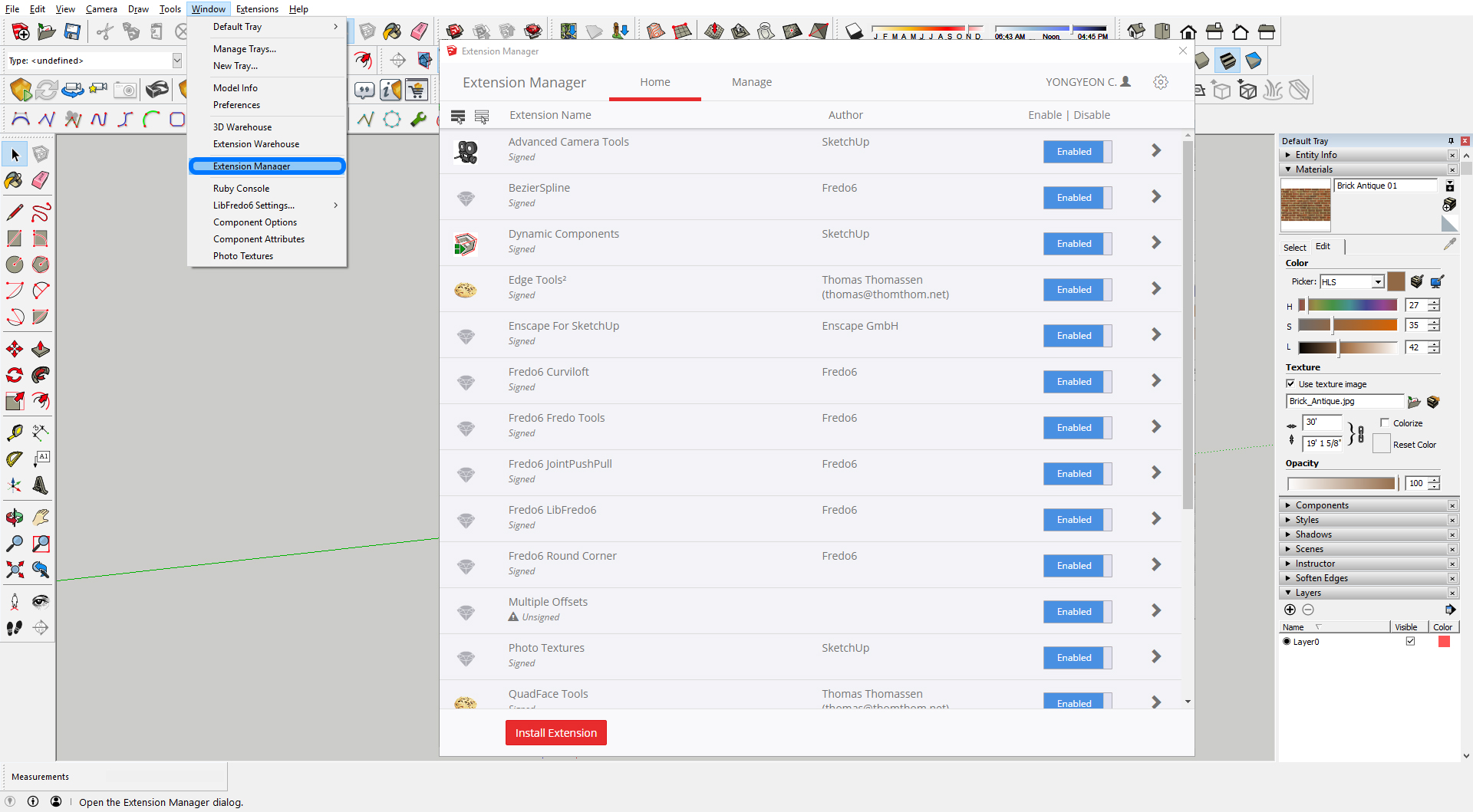The width and height of the screenshot is (1473, 812).
Task: Click Enable bulk action link
Action: click(x=1045, y=115)
